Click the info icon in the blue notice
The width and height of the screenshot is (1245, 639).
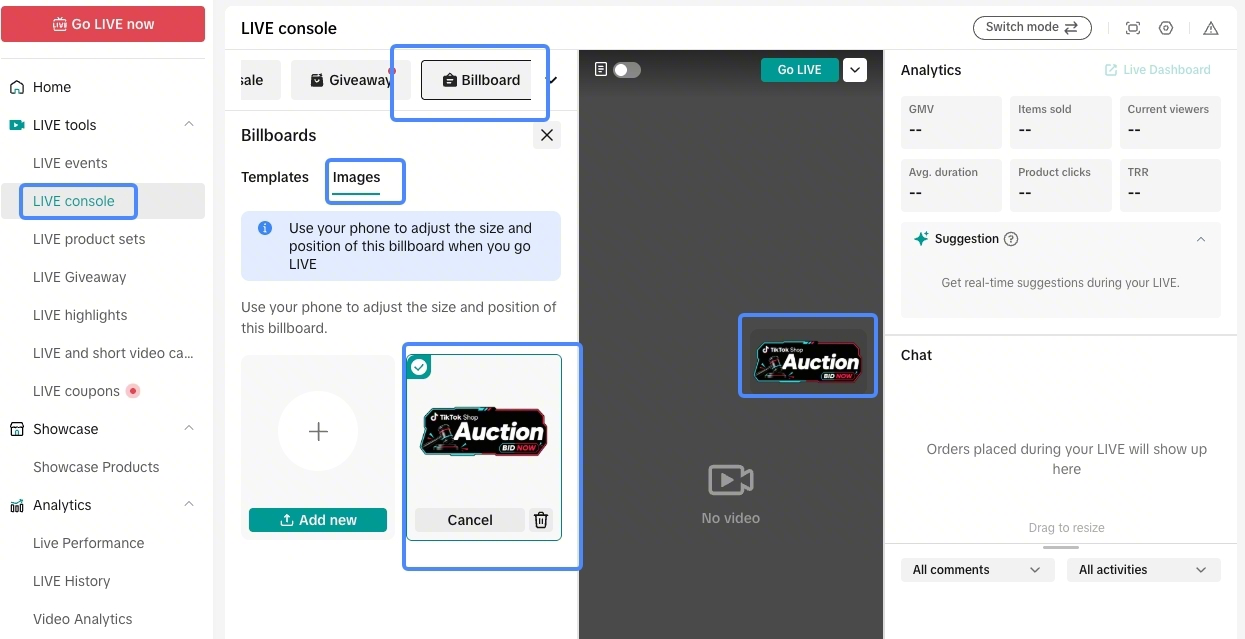point(265,228)
